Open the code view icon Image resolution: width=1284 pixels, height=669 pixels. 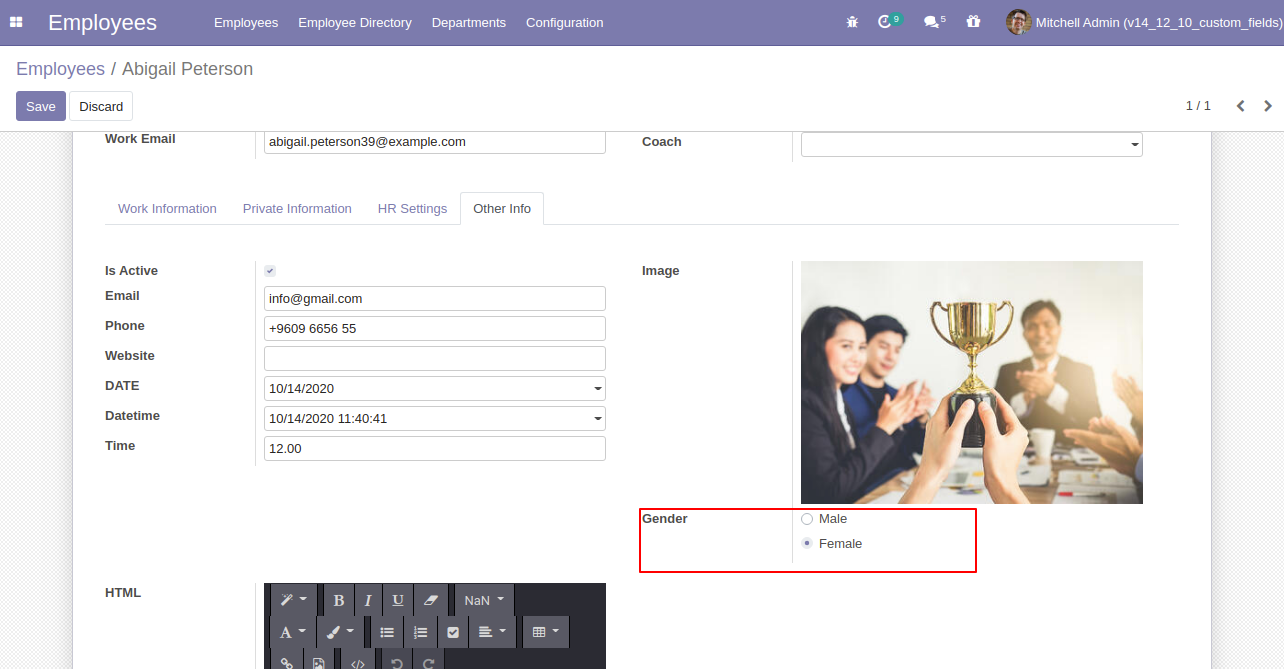pyautogui.click(x=359, y=661)
